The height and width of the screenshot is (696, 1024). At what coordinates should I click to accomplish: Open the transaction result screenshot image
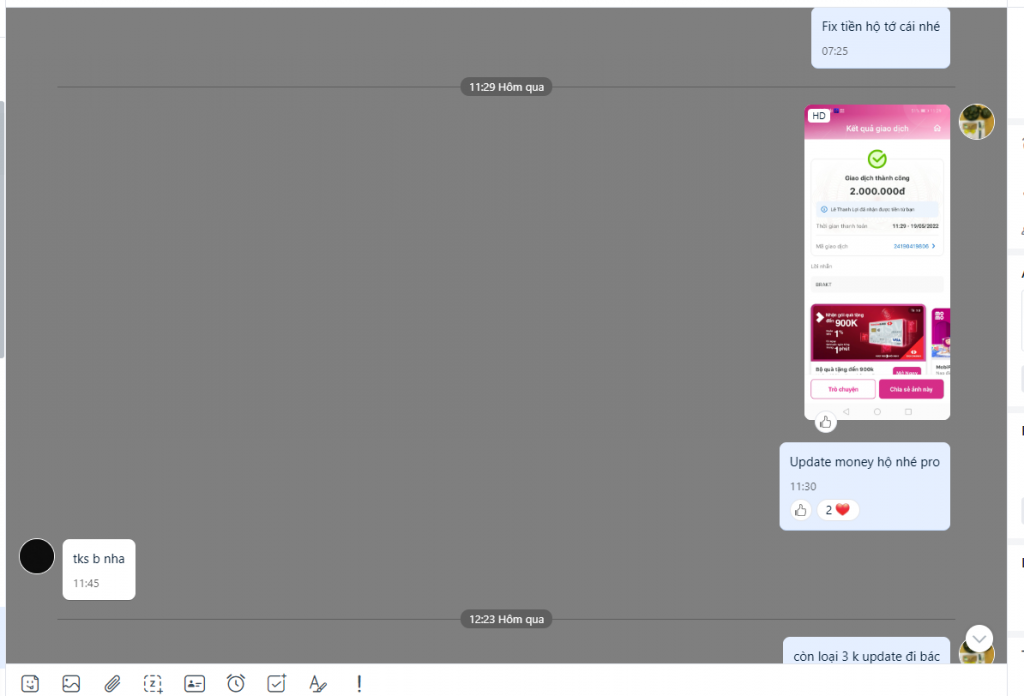877,260
